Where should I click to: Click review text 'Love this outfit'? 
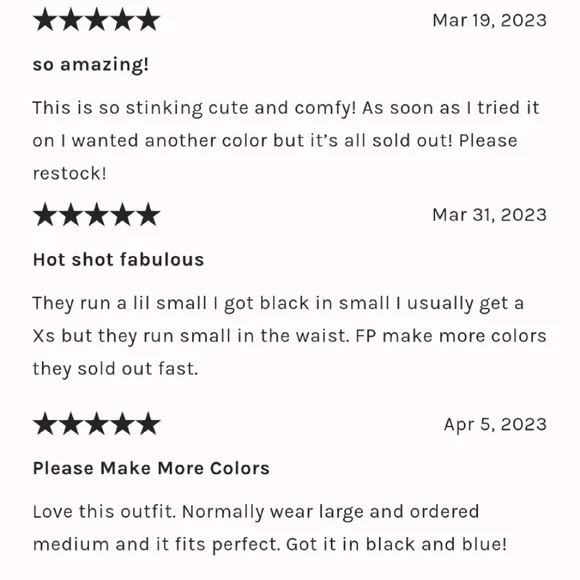[104, 512]
